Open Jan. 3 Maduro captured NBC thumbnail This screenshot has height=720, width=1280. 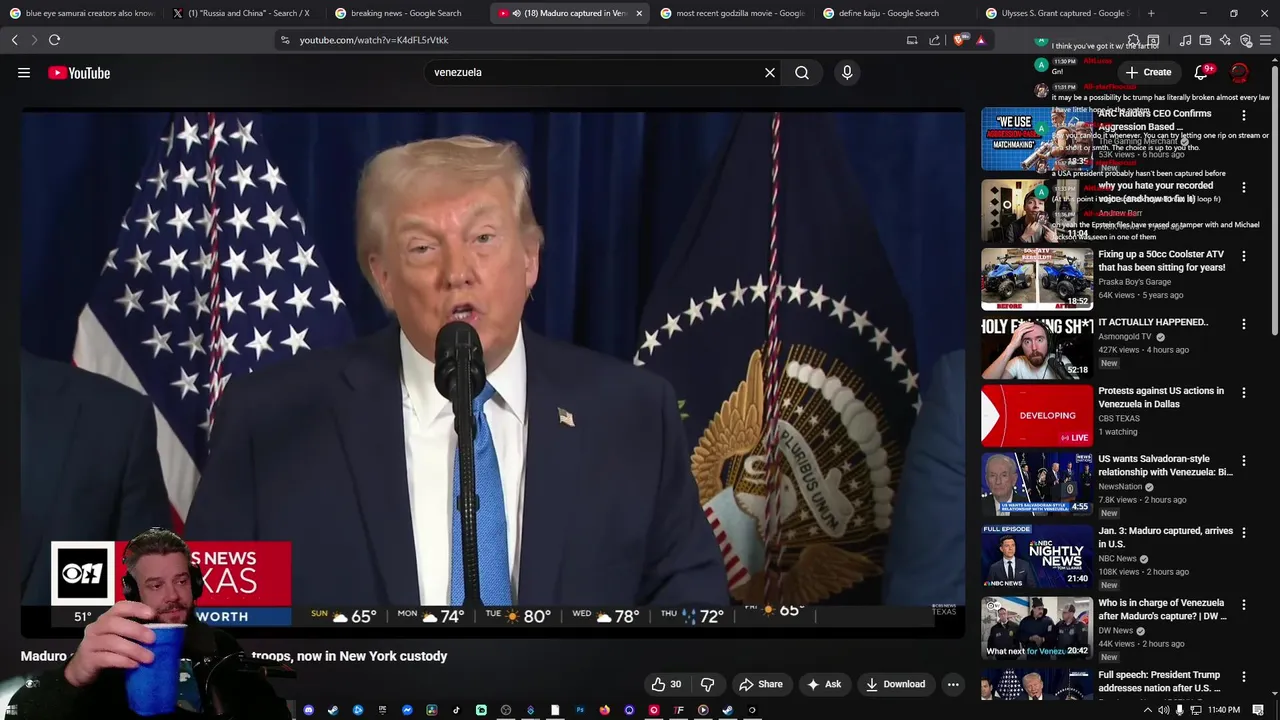[1037, 554]
